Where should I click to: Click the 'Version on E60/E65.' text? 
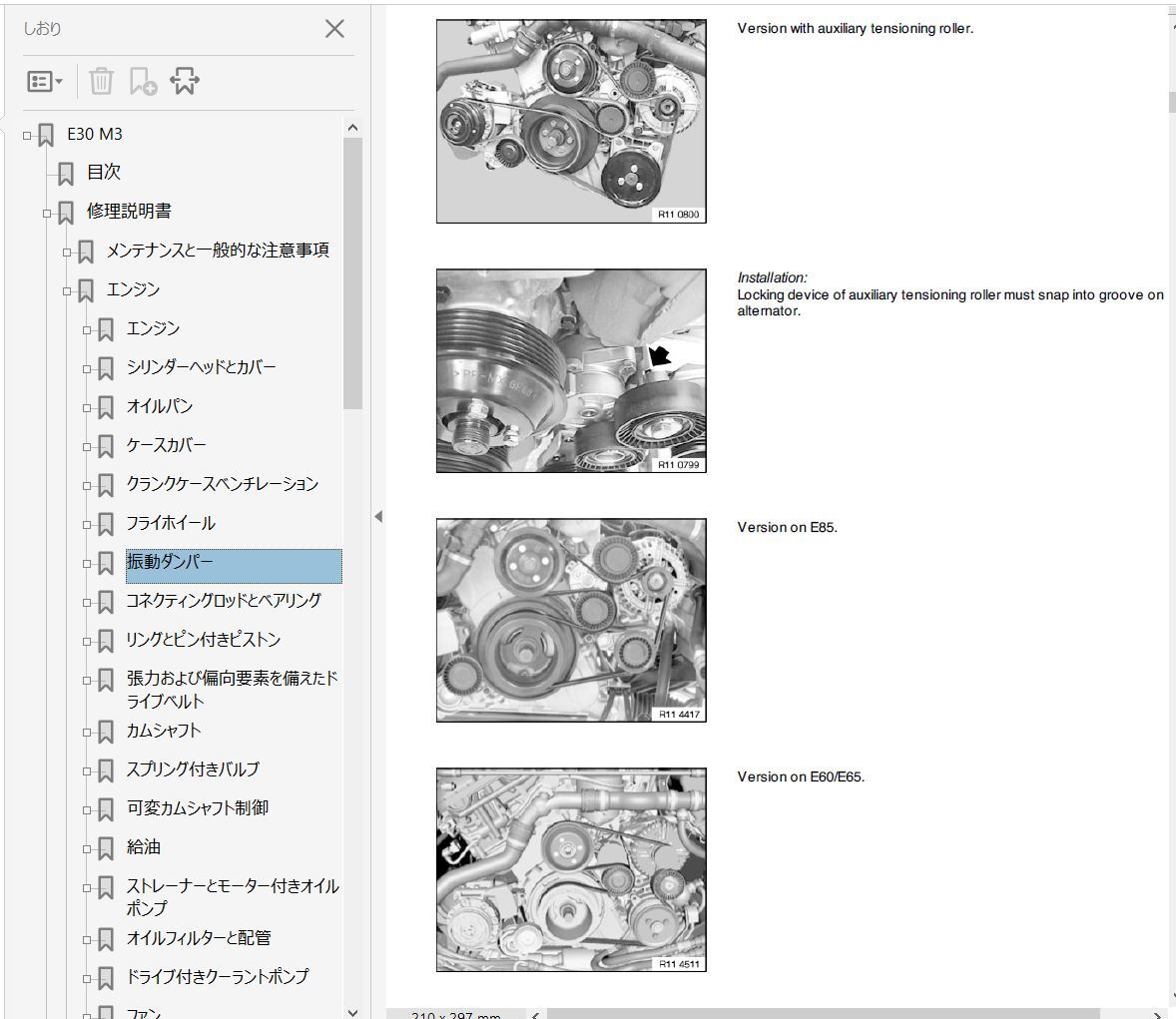click(801, 776)
